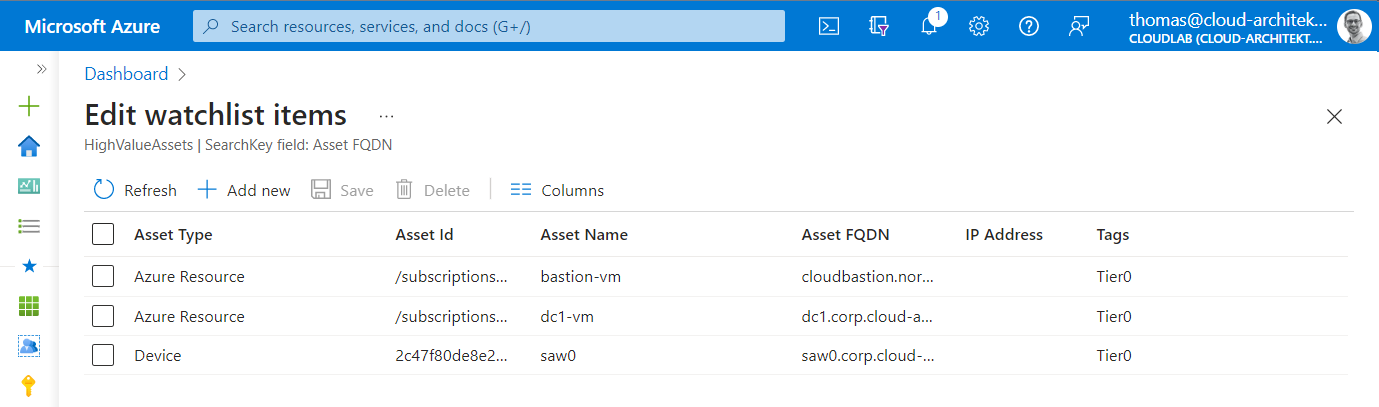
Task: Open the notifications bell
Action: pos(929,27)
